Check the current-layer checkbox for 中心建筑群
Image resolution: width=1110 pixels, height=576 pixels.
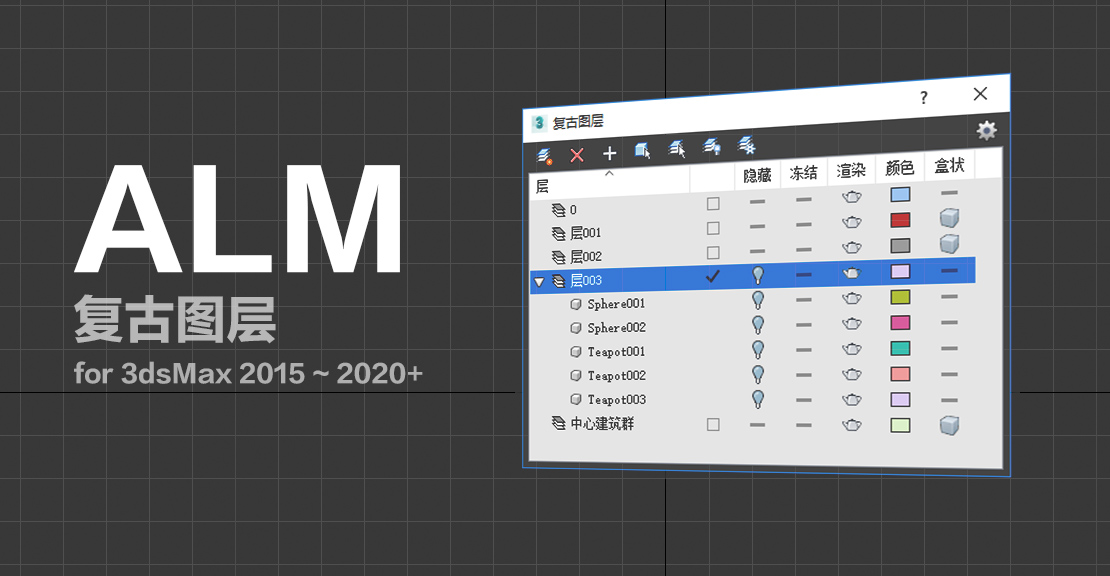[x=713, y=425]
